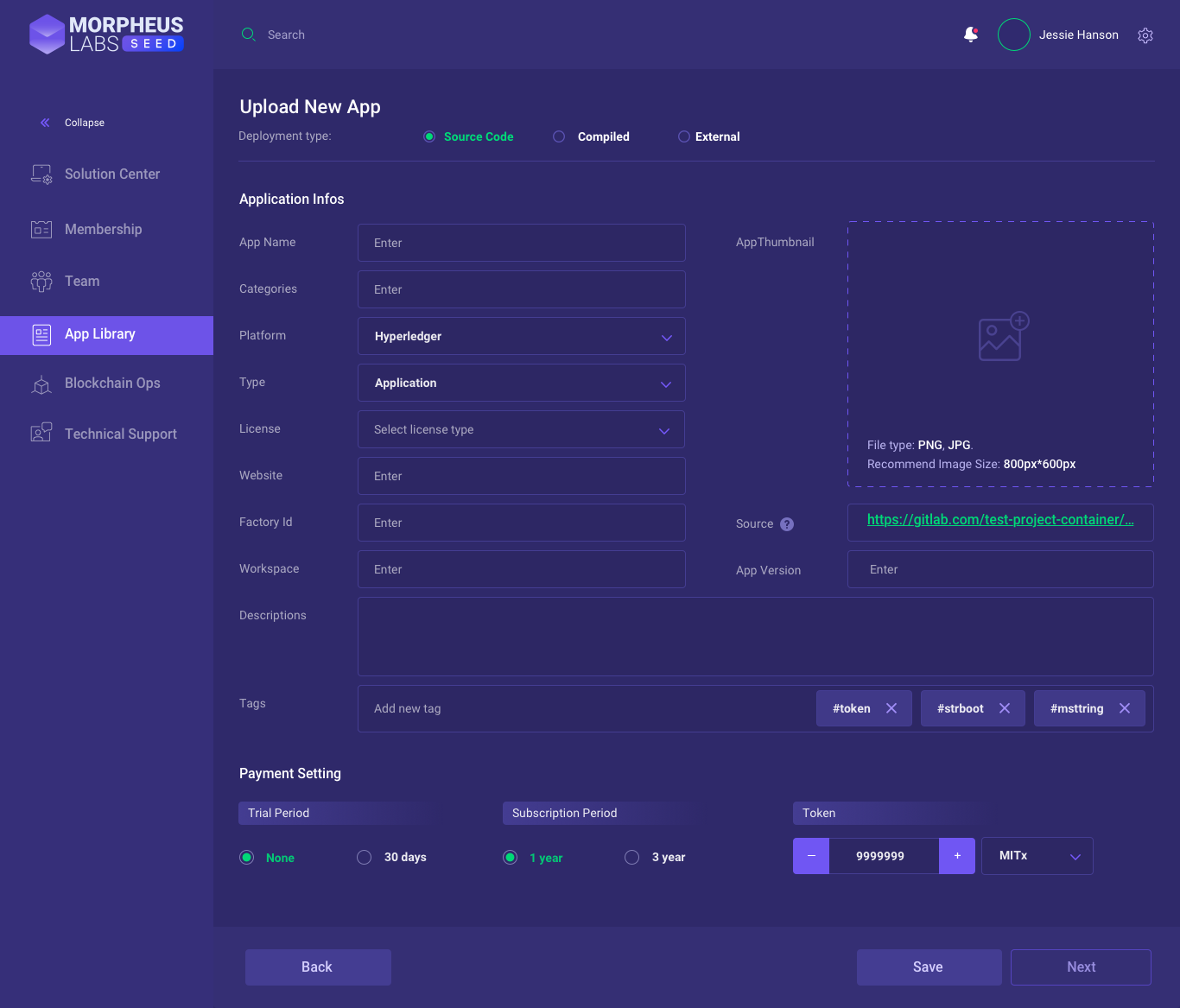Click the Upload New App heading
Viewport: 1180px width, 1008px height.
coord(310,106)
